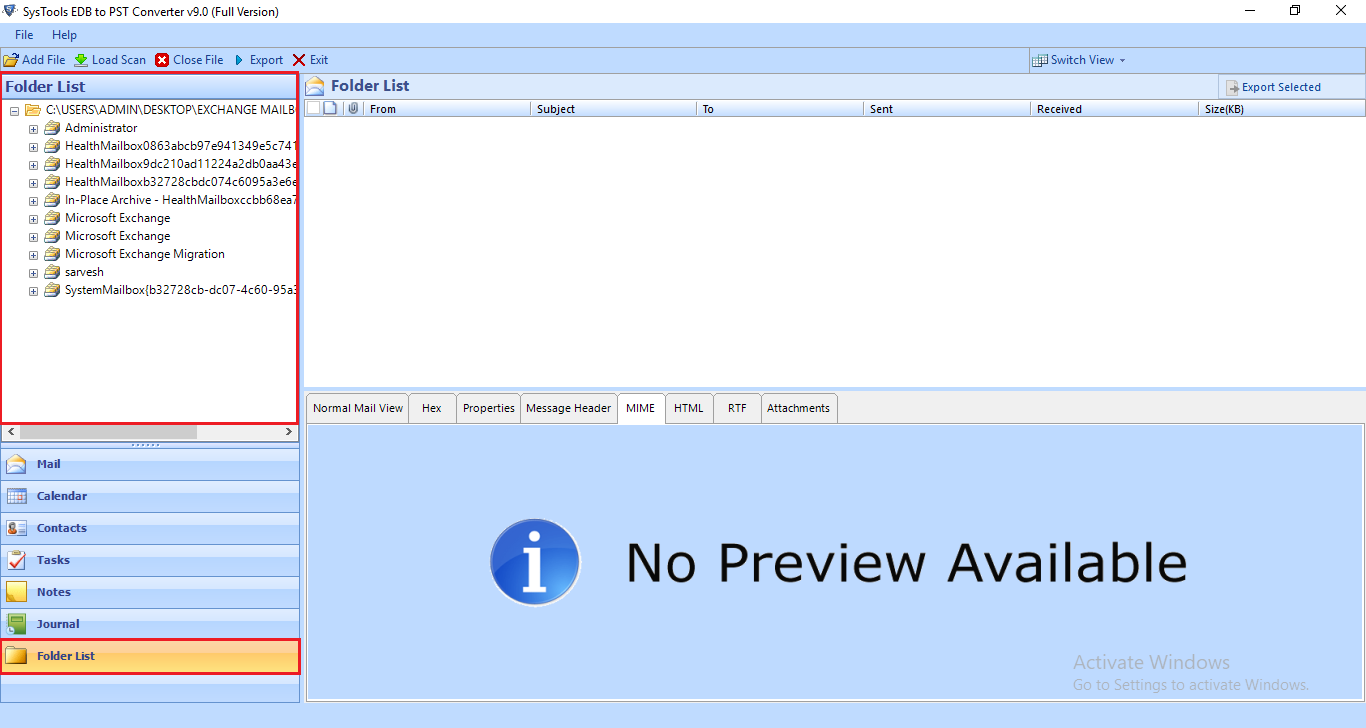
Task: Click the root EXCHANGE MAILB folder icon
Action: point(33,110)
